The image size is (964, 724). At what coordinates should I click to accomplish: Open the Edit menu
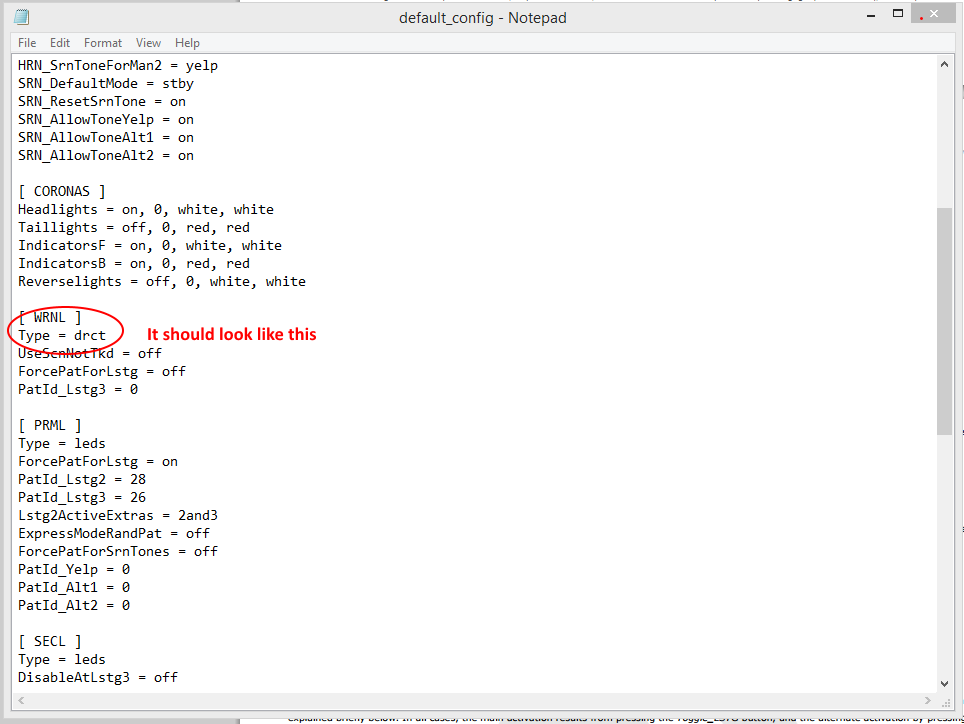60,43
